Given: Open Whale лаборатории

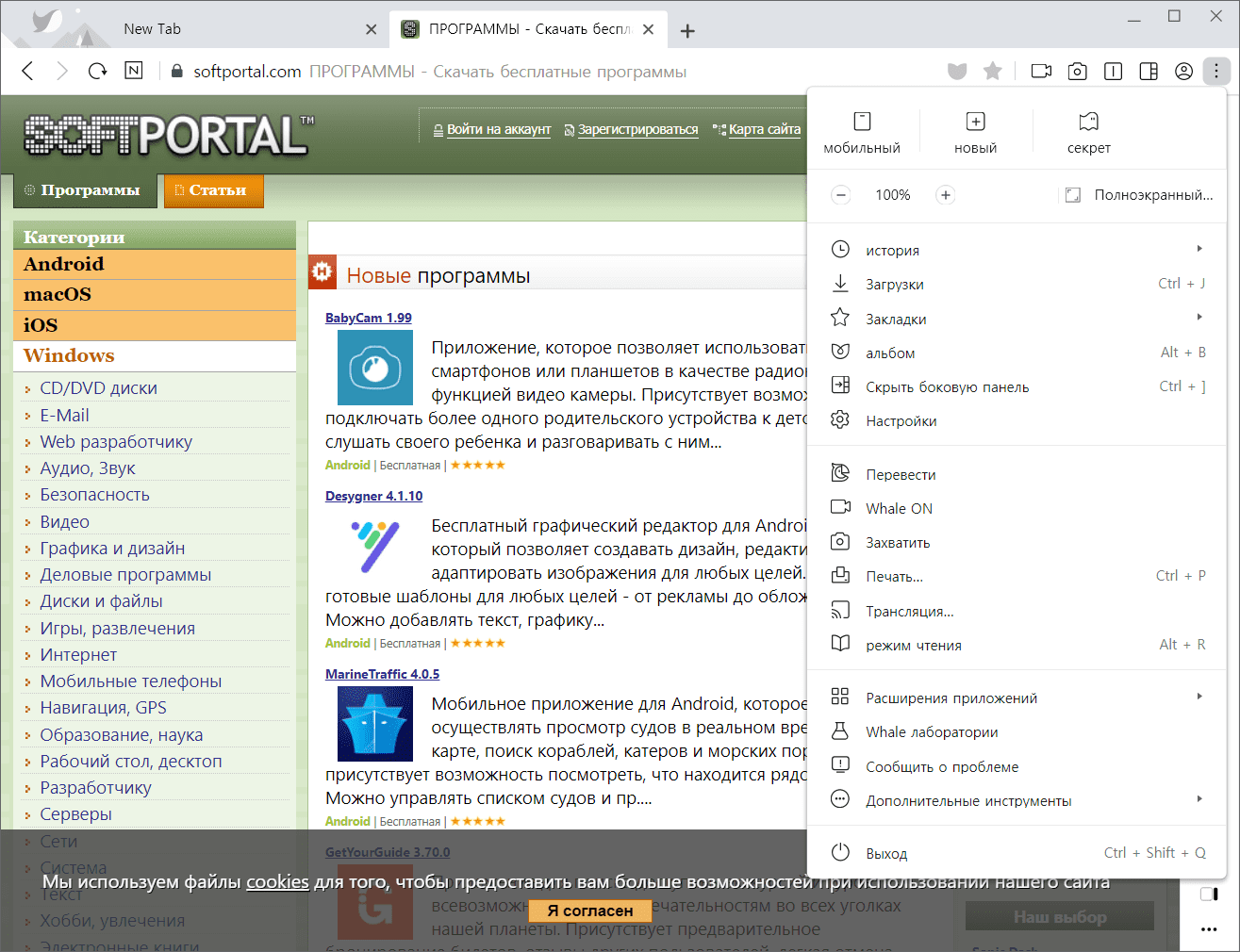Looking at the screenshot, I should (1017, 731).
